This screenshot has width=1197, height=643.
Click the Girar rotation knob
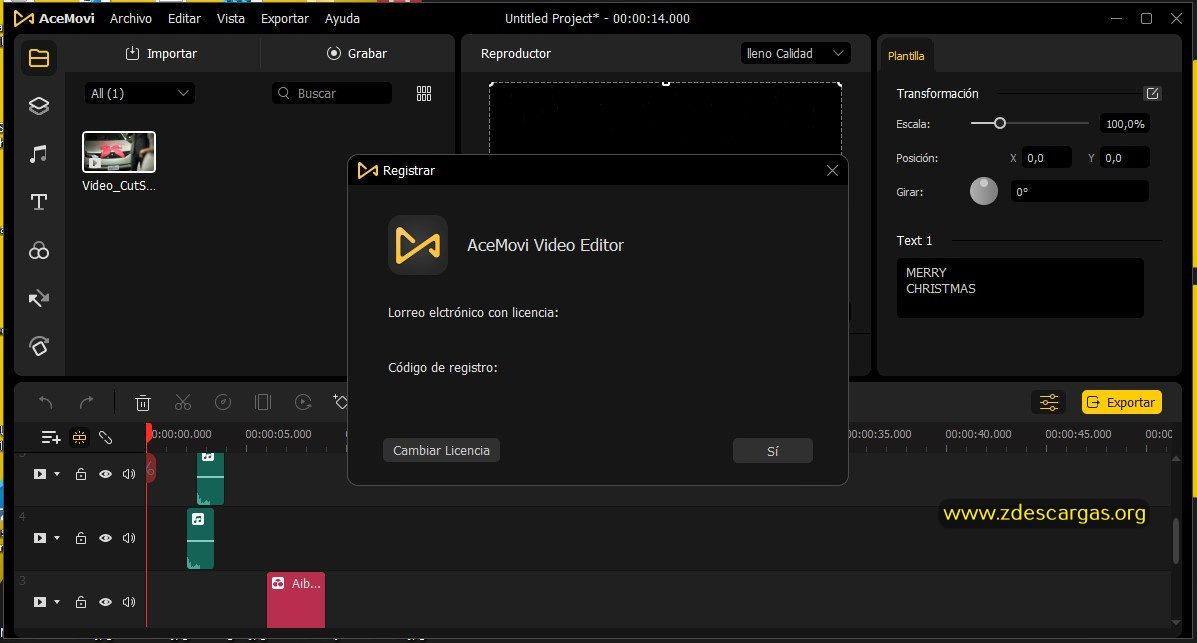click(983, 191)
